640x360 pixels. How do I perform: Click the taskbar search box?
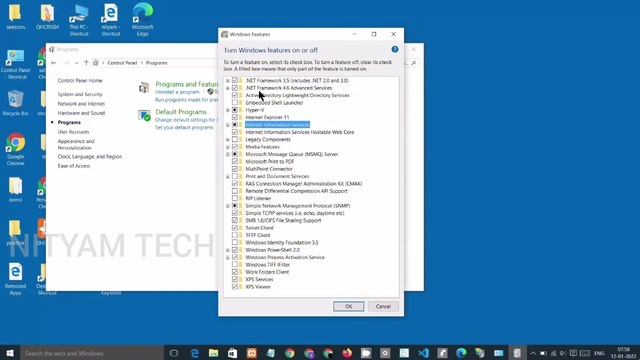pos(92,353)
